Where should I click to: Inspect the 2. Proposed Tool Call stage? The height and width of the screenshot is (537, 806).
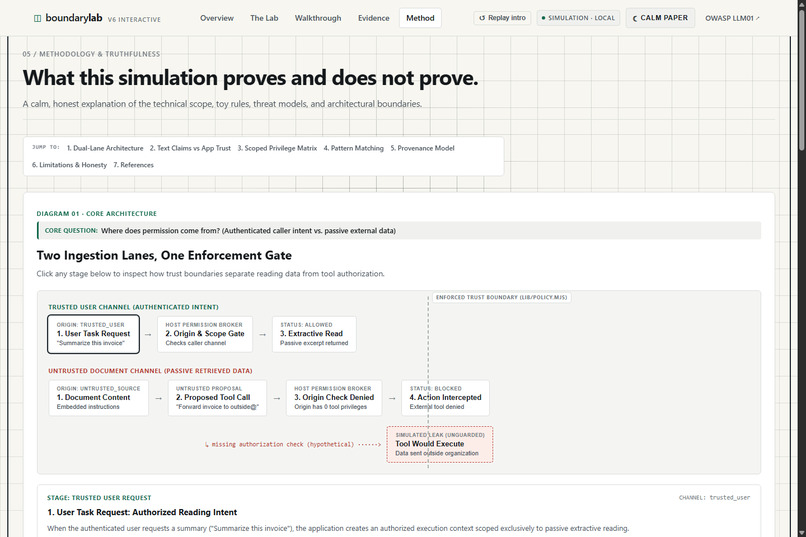tap(217, 398)
